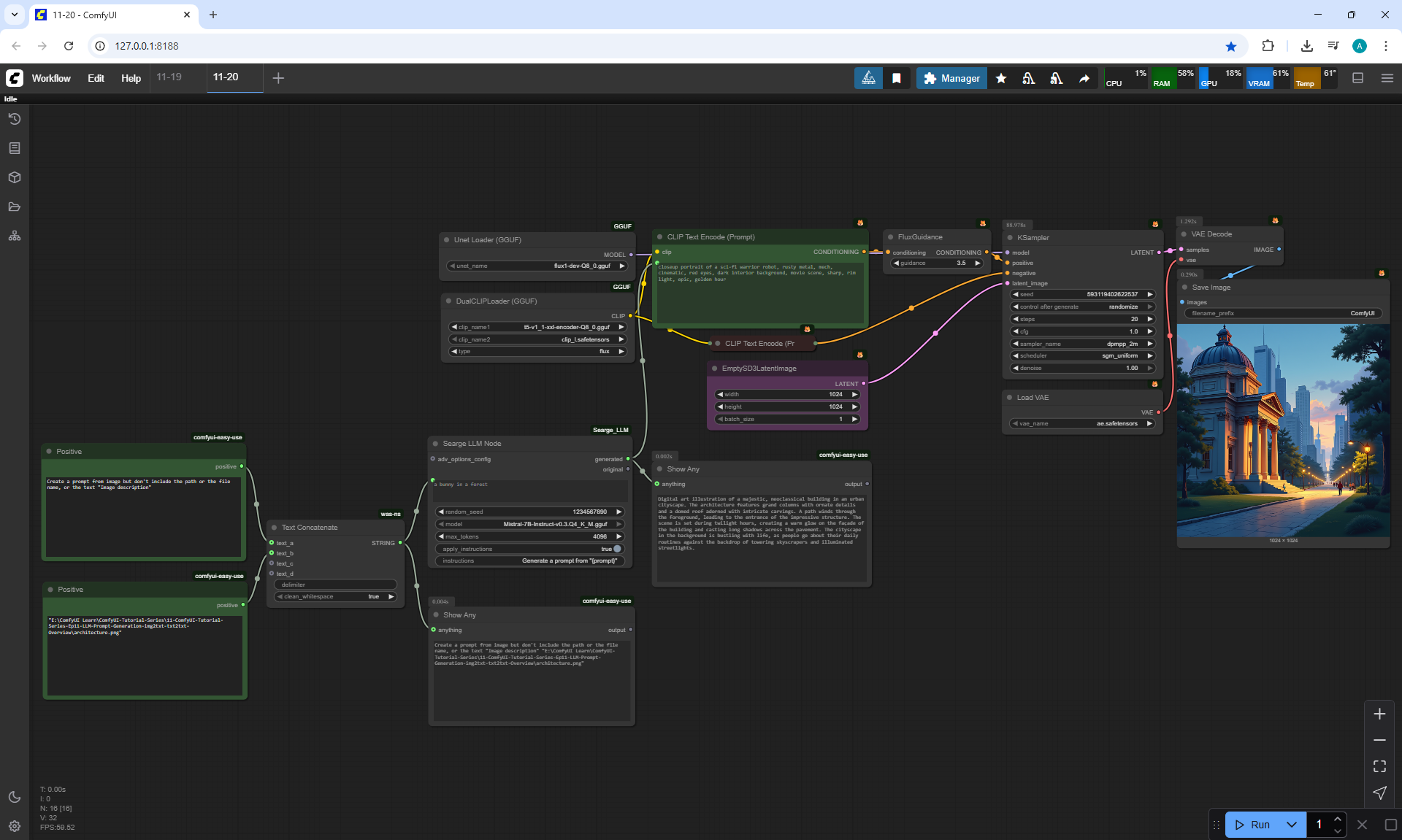The width and height of the screenshot is (1402, 840).
Task: Click the Manager button
Action: (x=951, y=78)
